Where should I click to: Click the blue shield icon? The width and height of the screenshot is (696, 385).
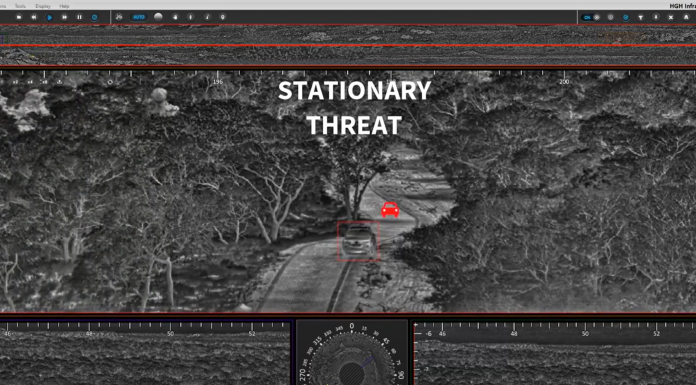(95, 17)
